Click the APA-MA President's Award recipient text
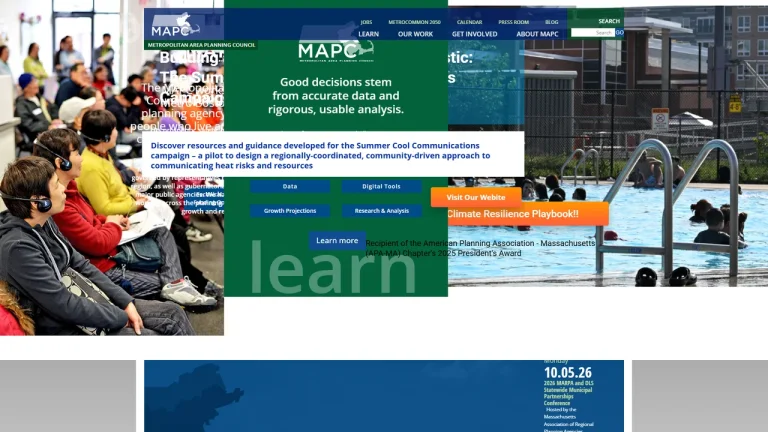Image resolution: width=768 pixels, height=432 pixels. click(480, 248)
